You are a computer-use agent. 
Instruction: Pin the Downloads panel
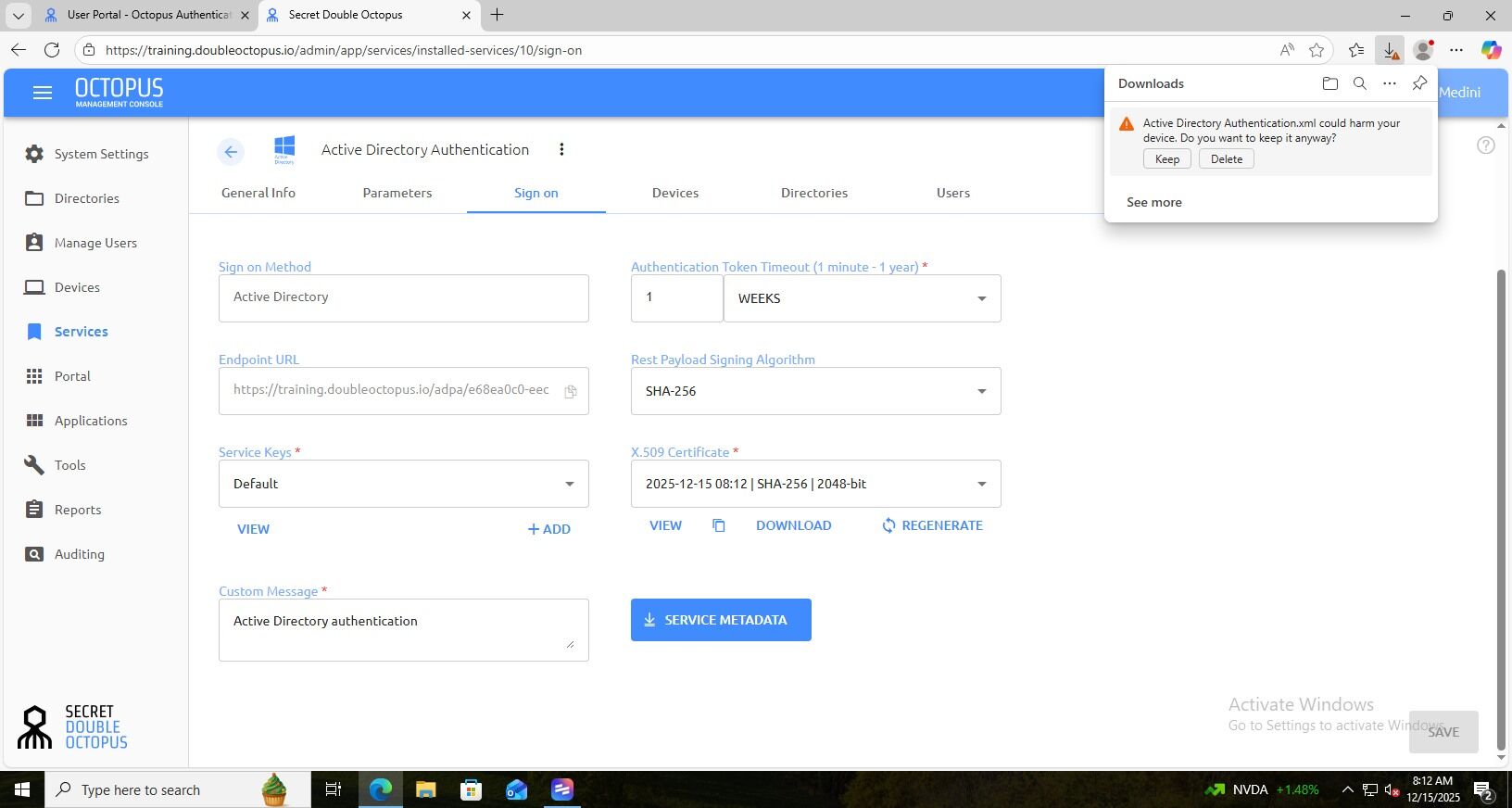pos(1419,83)
